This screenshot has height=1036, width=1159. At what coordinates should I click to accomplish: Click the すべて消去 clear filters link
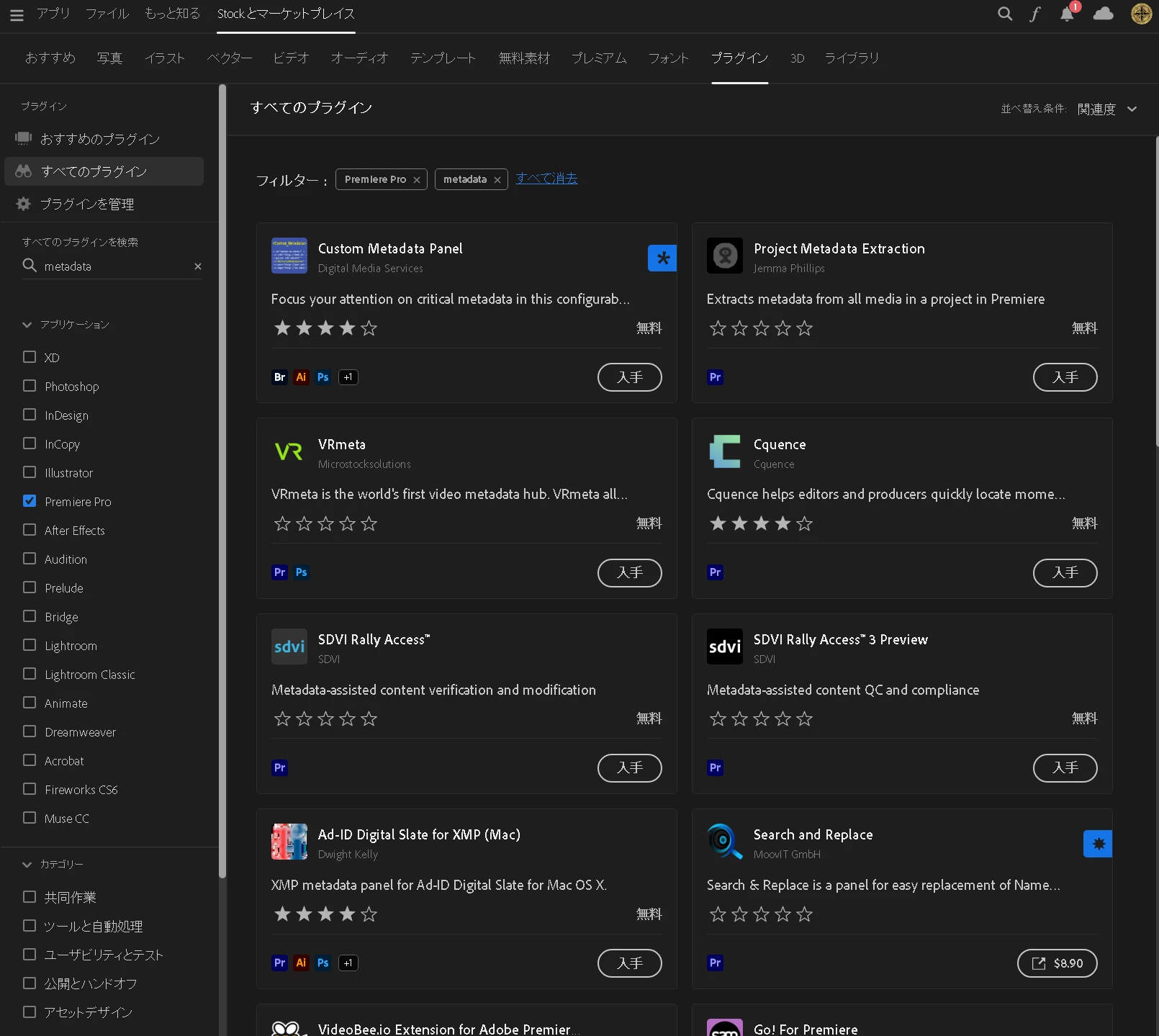coord(547,179)
